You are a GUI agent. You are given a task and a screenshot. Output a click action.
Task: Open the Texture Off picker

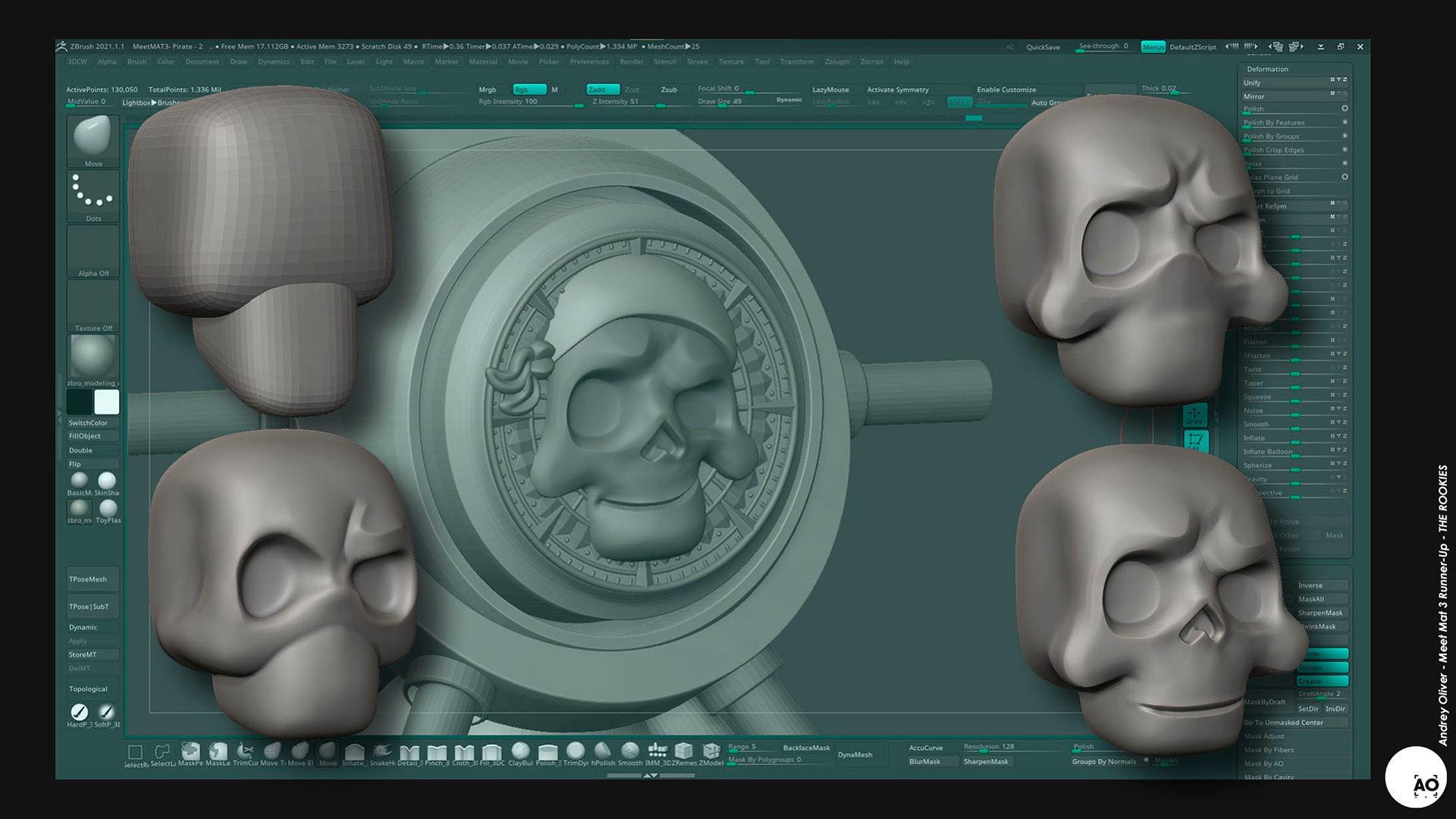point(93,306)
